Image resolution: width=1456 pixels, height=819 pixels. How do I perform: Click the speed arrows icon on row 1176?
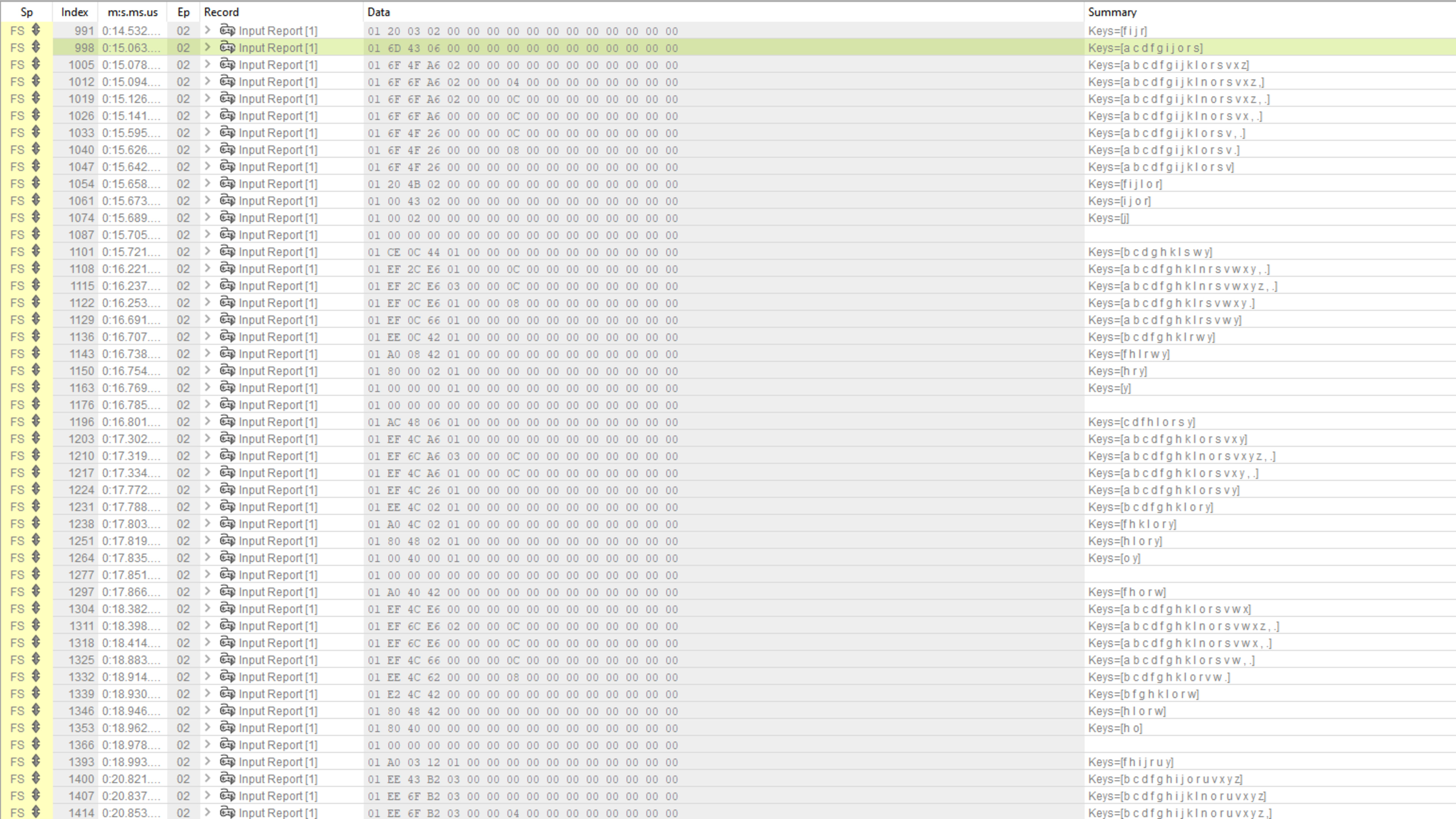point(36,405)
